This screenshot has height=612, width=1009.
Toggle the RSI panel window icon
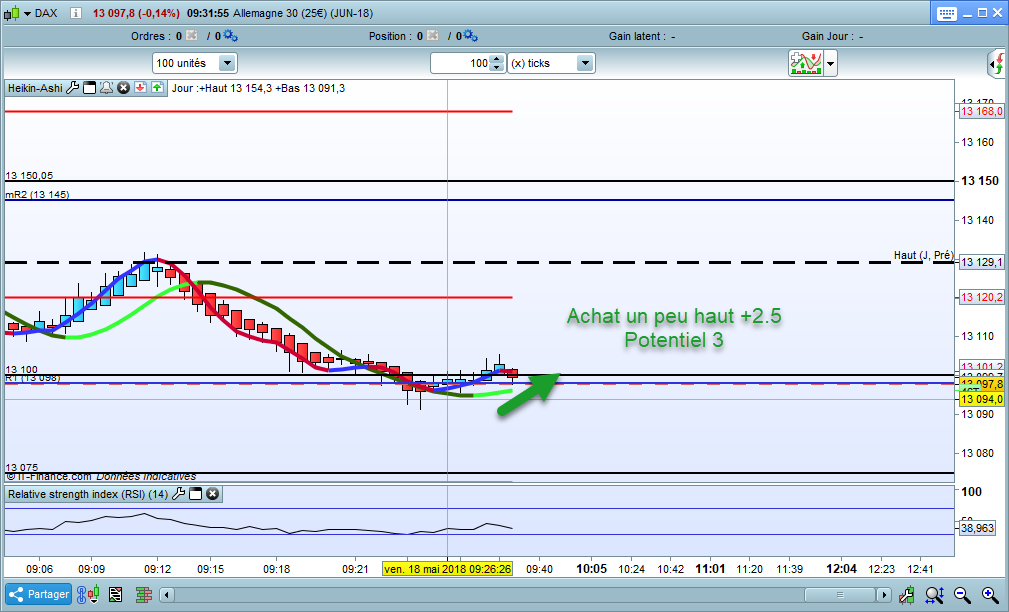click(196, 494)
